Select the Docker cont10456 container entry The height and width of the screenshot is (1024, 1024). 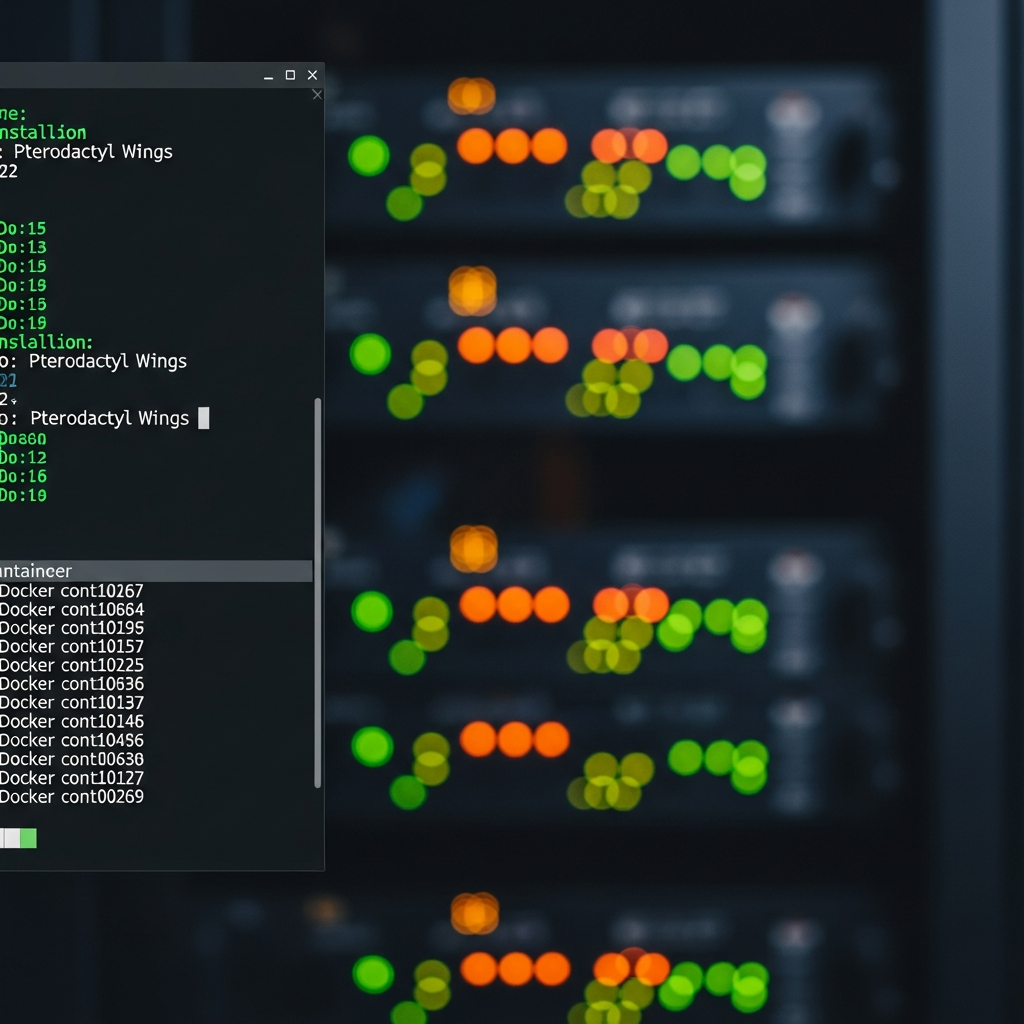coord(70,740)
